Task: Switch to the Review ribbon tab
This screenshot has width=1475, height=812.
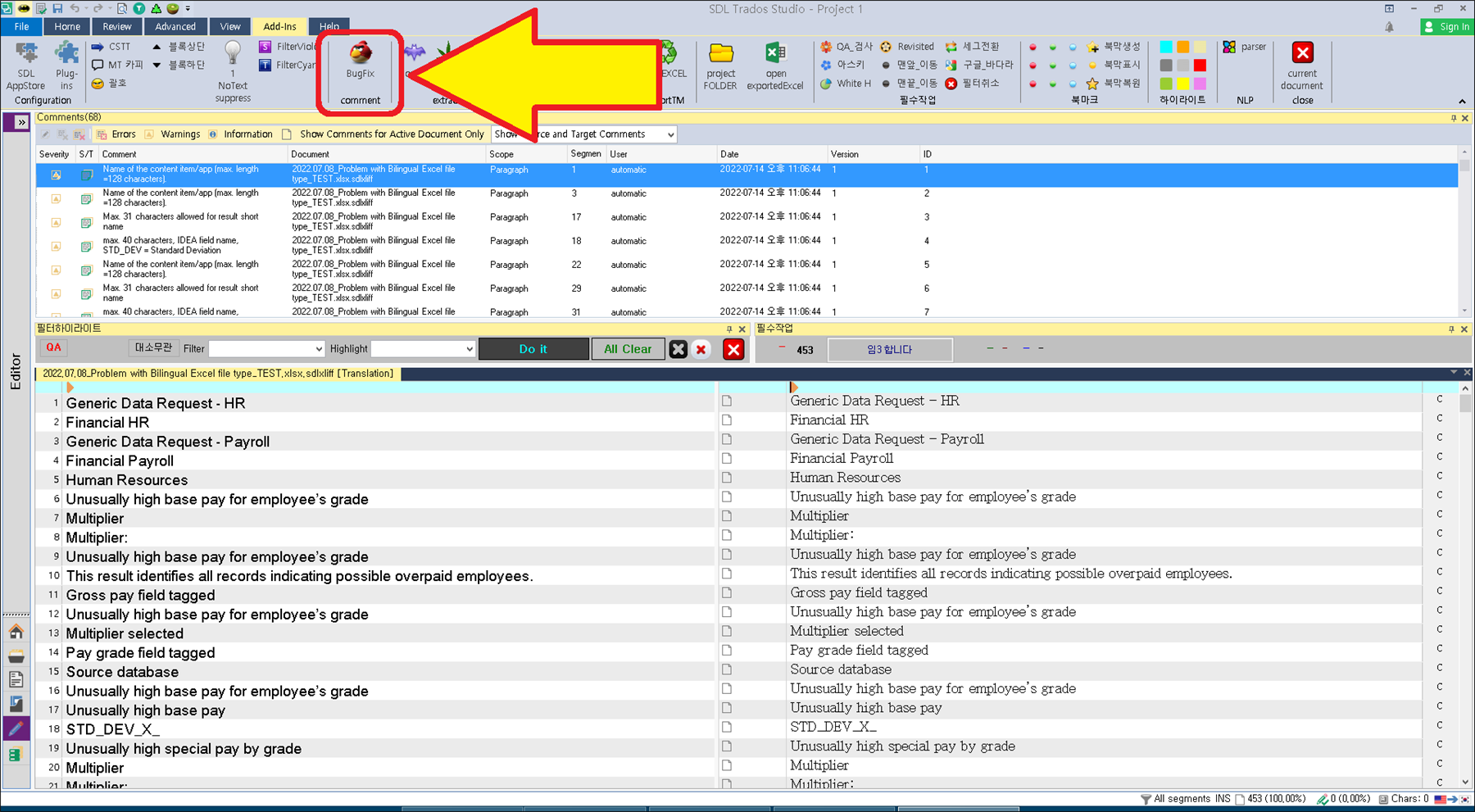Action: tap(117, 26)
